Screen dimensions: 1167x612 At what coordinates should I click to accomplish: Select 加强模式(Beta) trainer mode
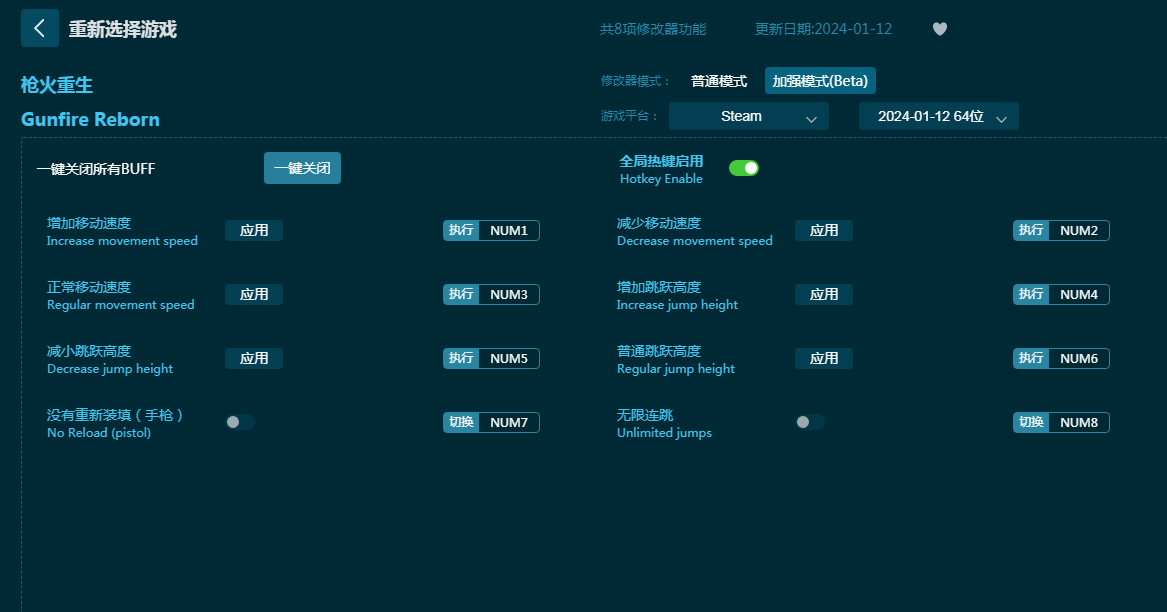[820, 81]
